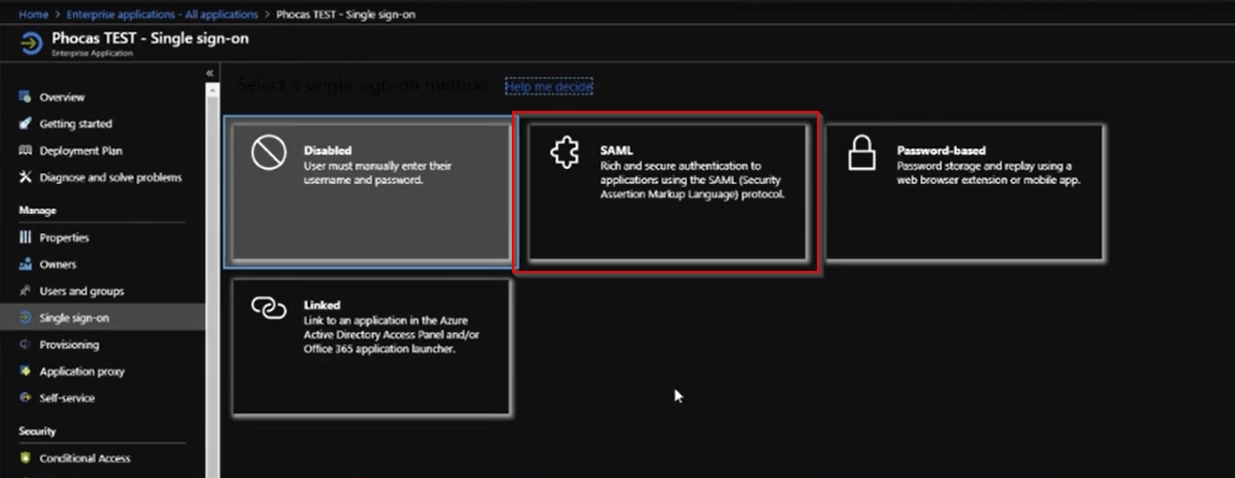
Task: Click the Owners people icon
Action: [26, 265]
